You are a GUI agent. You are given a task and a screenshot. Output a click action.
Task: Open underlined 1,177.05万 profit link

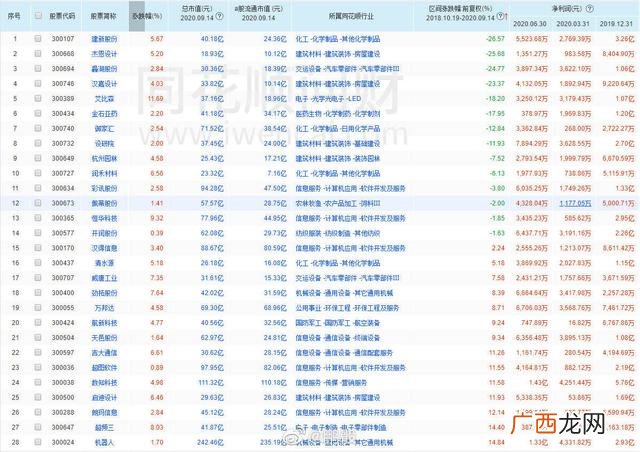tap(575, 203)
